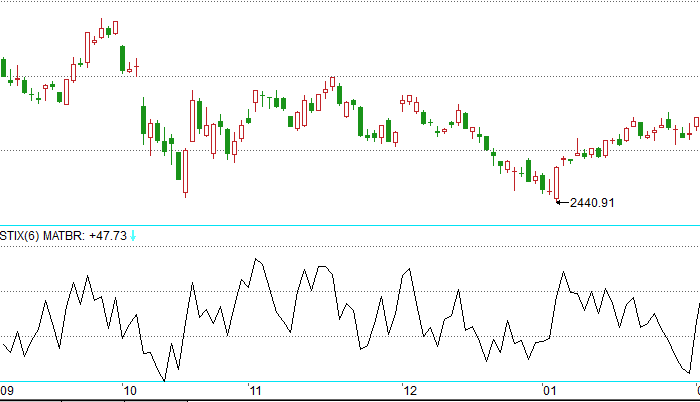Click the '12 date marker on time axis
This screenshot has height=402, width=700.
(x=407, y=390)
